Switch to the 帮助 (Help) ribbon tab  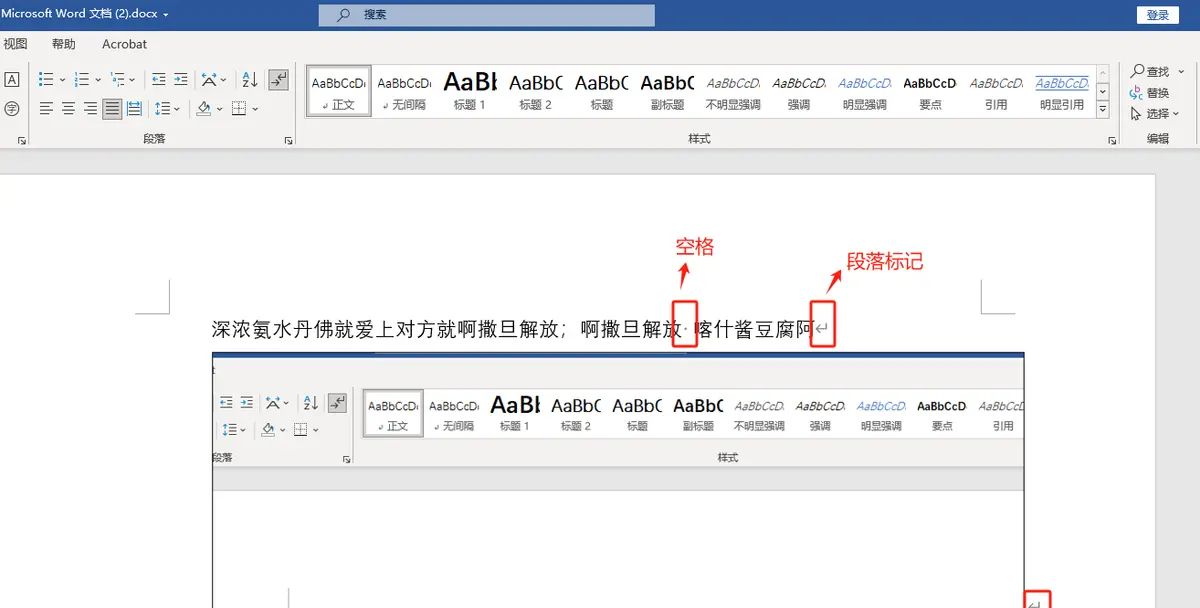[x=63, y=44]
